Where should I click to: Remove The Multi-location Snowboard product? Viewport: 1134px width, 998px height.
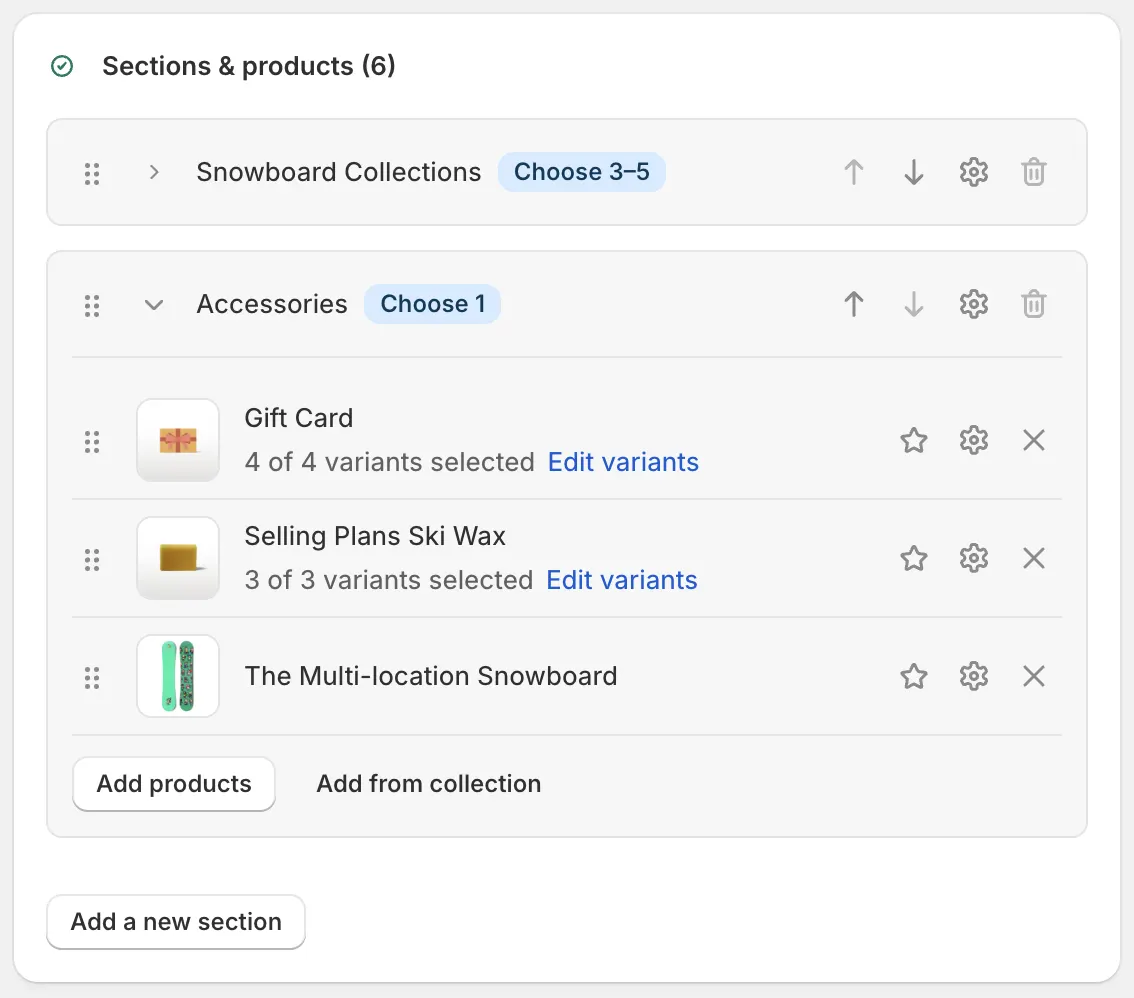tap(1033, 676)
